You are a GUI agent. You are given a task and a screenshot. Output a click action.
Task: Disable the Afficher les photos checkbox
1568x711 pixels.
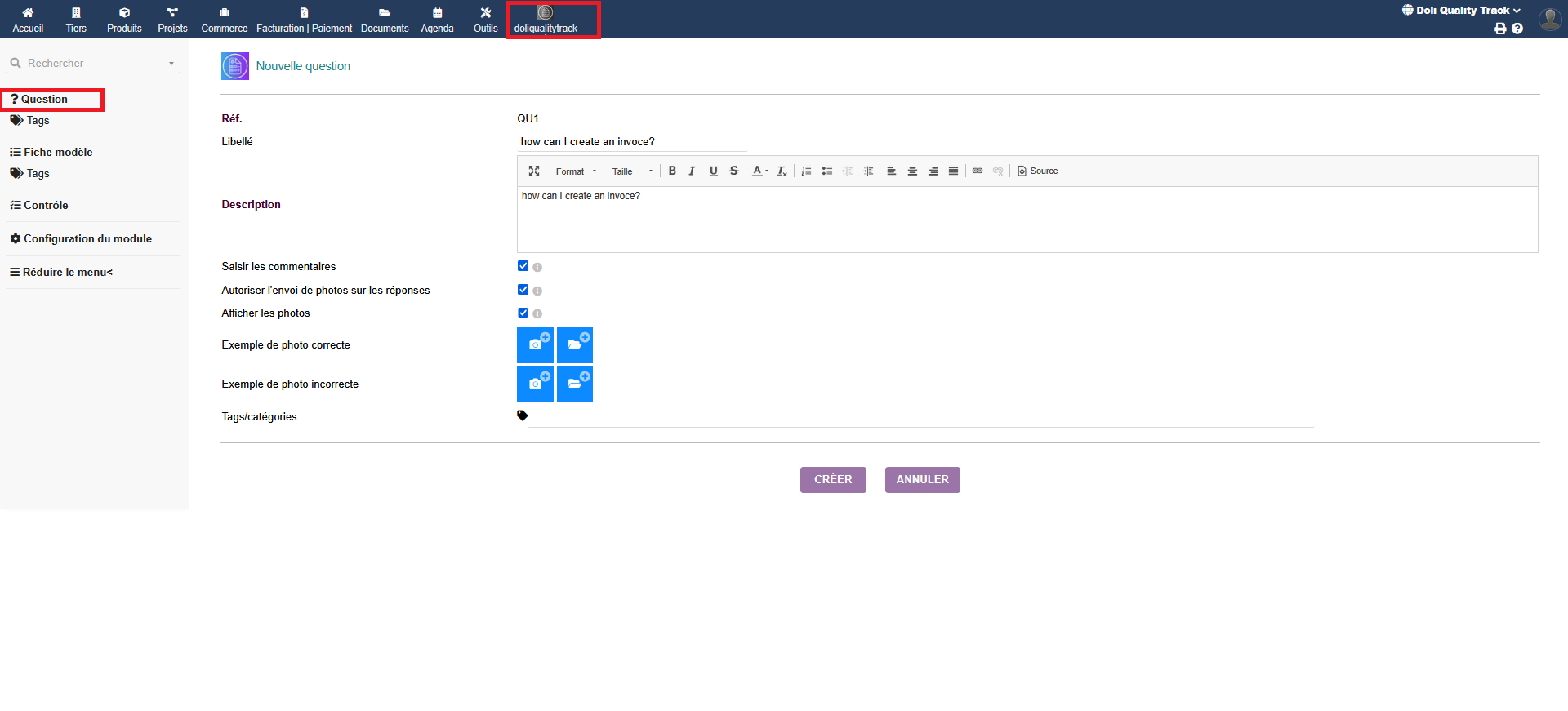click(523, 313)
